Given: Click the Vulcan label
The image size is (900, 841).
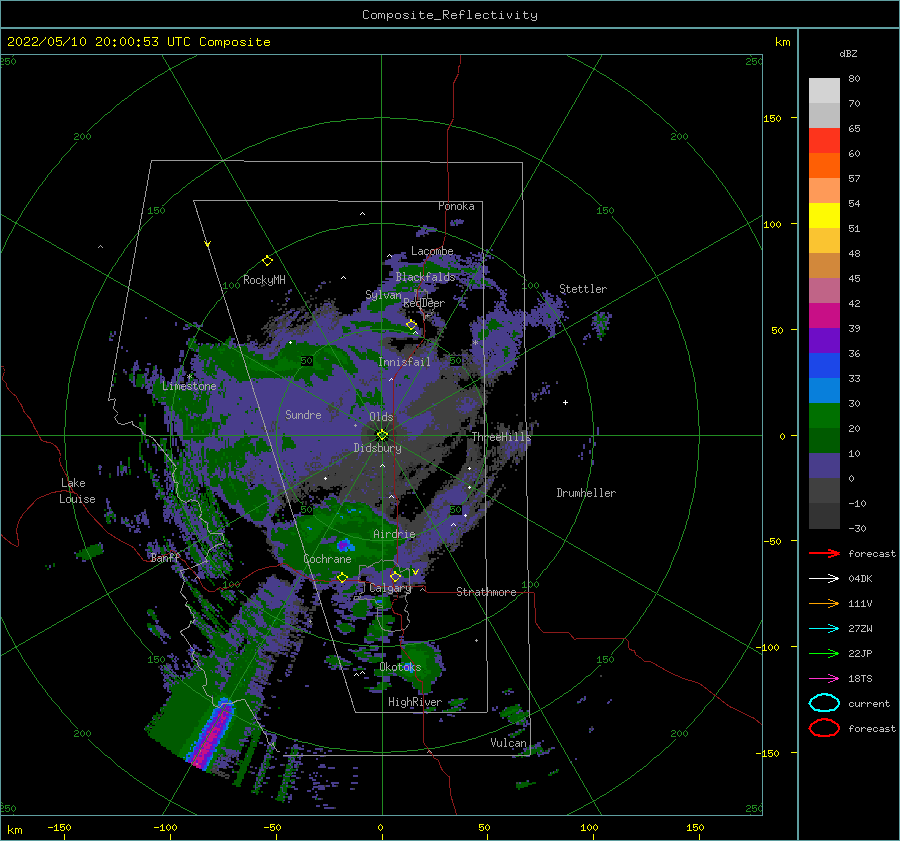Looking at the screenshot, I should coord(508,743).
